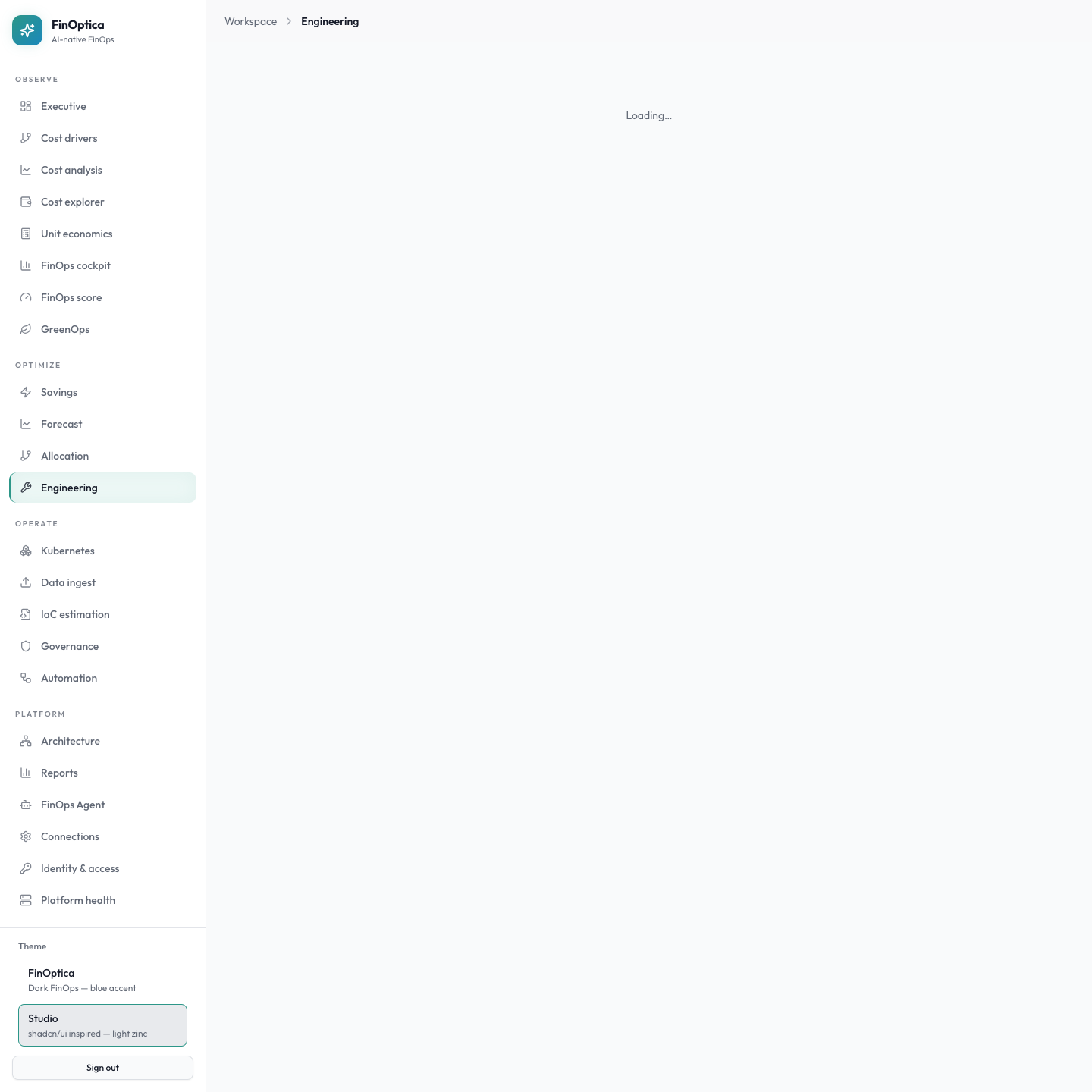Click the Connections gear icon
The width and height of the screenshot is (1092, 1092).
click(26, 836)
